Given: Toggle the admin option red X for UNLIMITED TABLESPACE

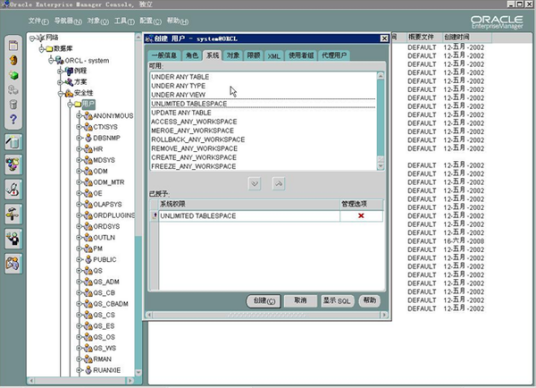Looking at the screenshot, I should pyautogui.click(x=361, y=216).
